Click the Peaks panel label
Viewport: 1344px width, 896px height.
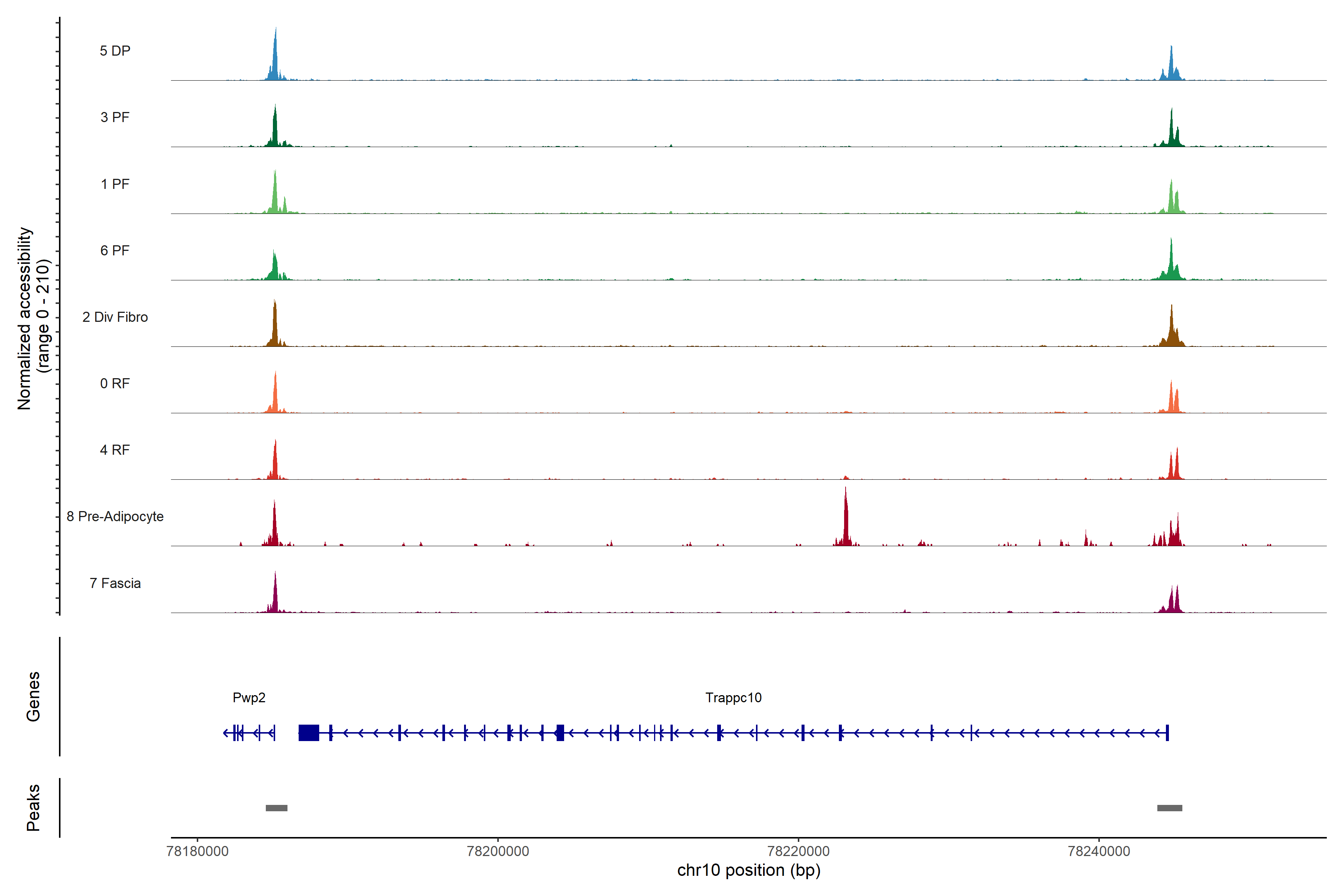[33, 808]
